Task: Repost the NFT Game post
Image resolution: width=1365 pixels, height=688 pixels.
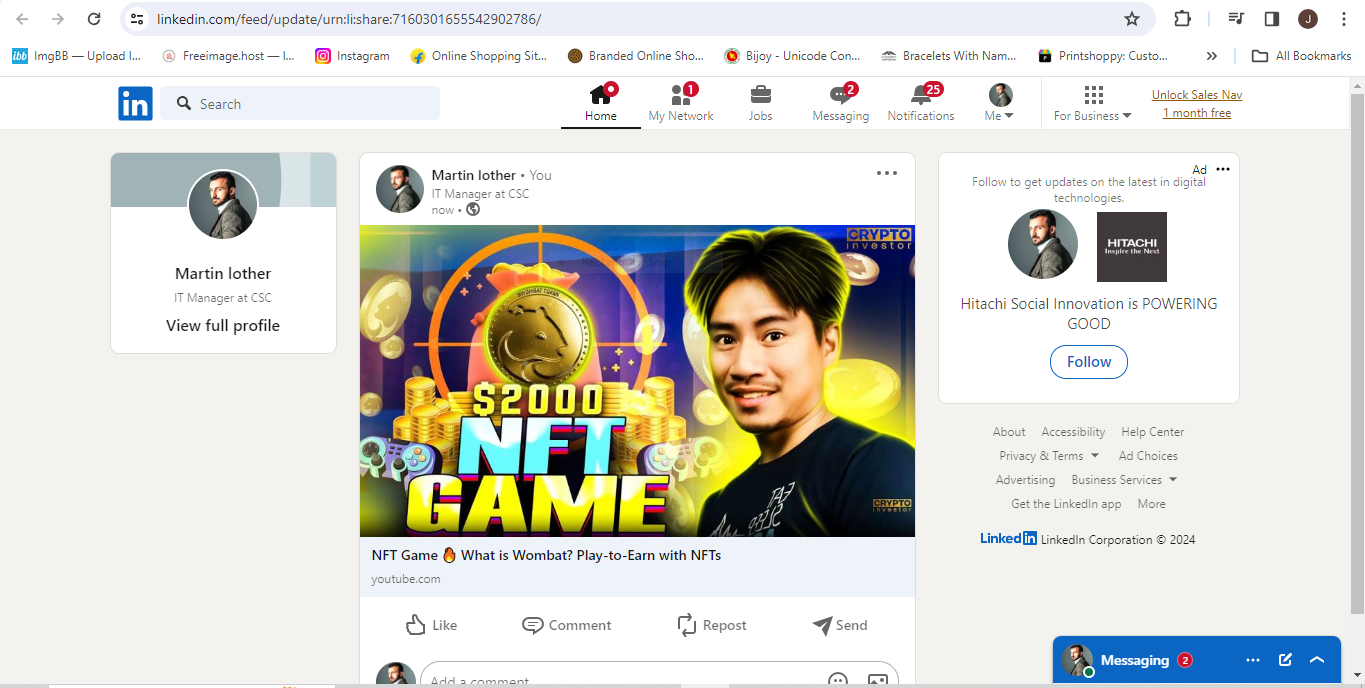Action: 712,625
